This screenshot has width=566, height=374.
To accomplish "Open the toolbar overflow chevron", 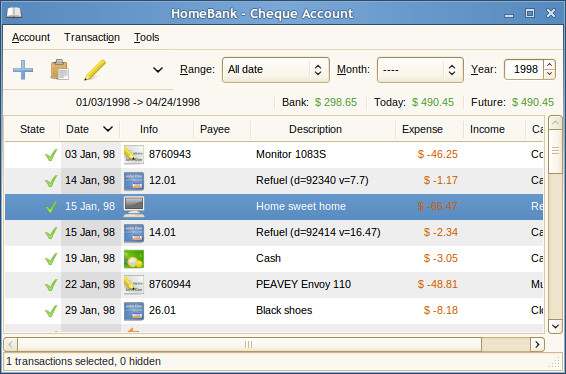I will click(x=158, y=70).
